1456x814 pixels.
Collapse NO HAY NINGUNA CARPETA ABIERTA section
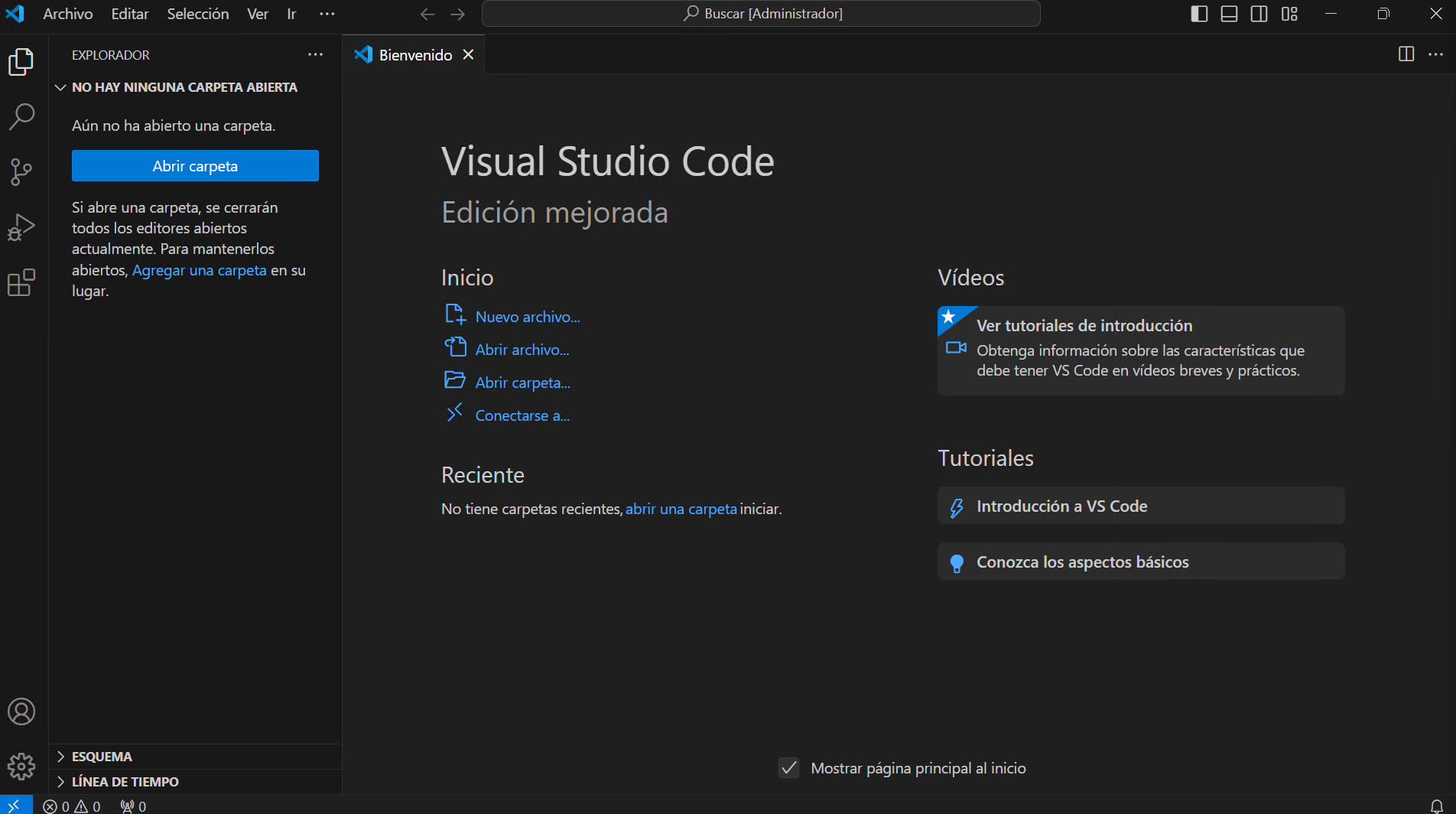pyautogui.click(x=195, y=87)
